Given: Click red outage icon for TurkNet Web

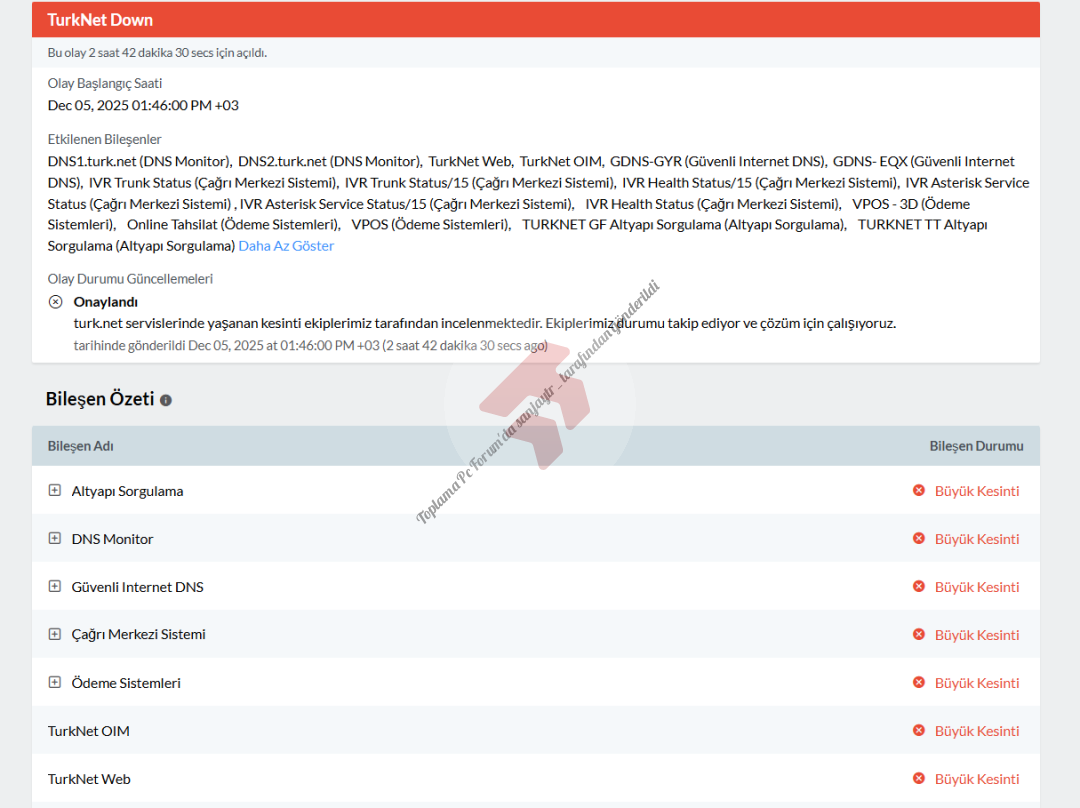Looking at the screenshot, I should click(x=919, y=778).
